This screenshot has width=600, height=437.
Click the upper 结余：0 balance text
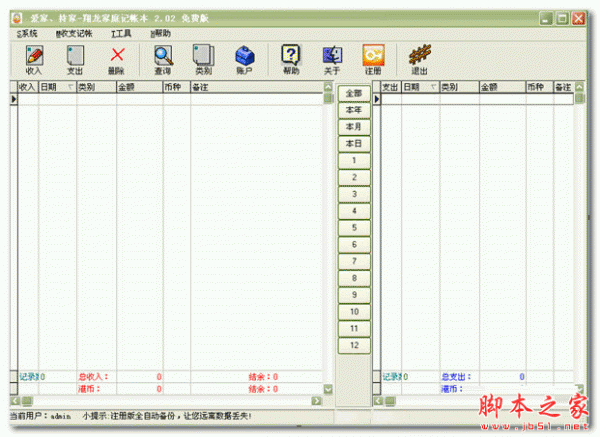[263, 377]
